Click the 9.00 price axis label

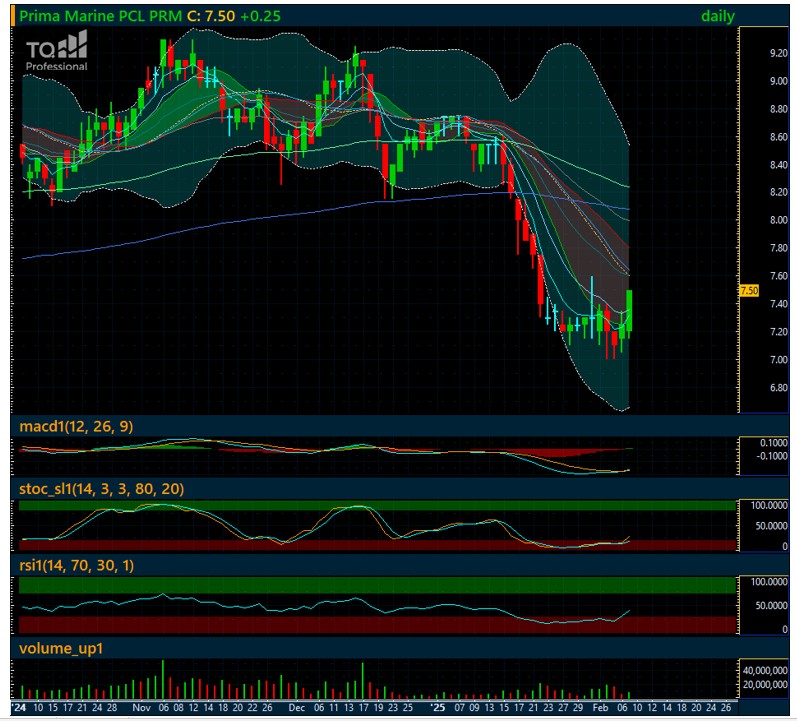tap(778, 81)
